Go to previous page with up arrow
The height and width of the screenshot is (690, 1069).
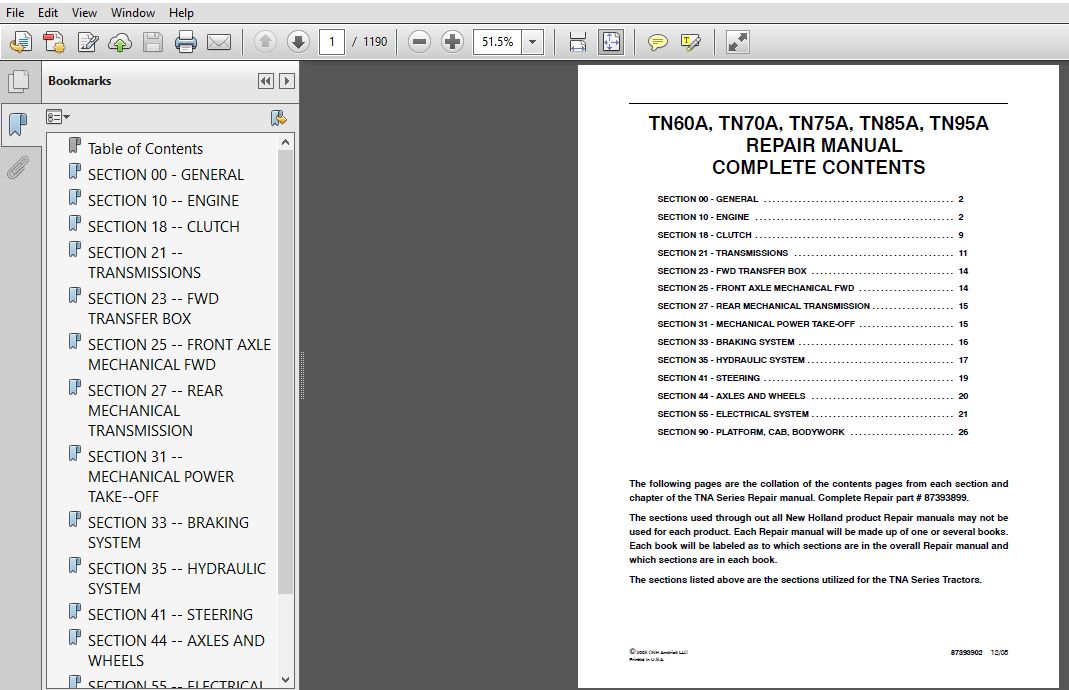tap(265, 42)
